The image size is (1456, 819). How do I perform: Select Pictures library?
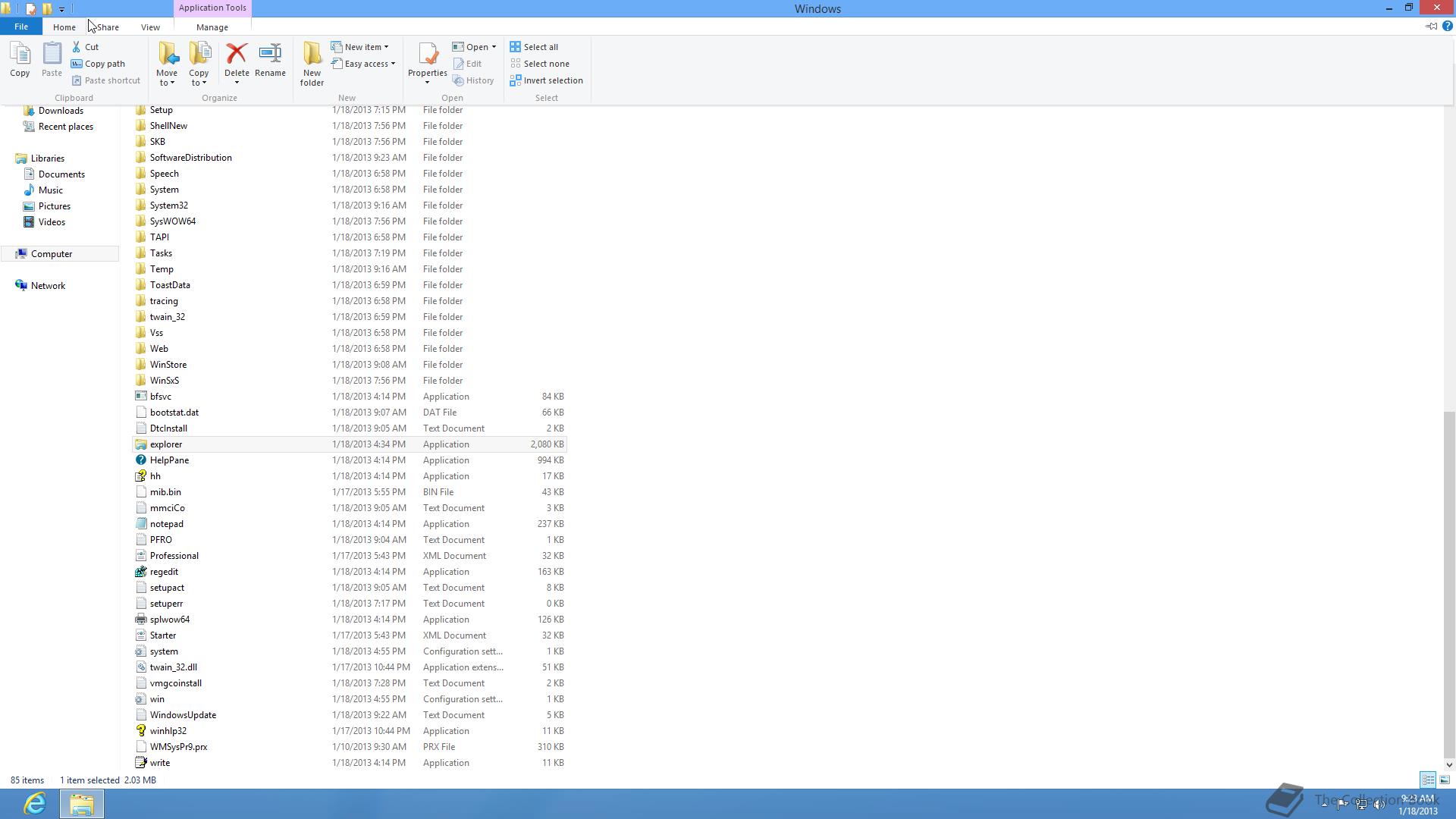[55, 206]
